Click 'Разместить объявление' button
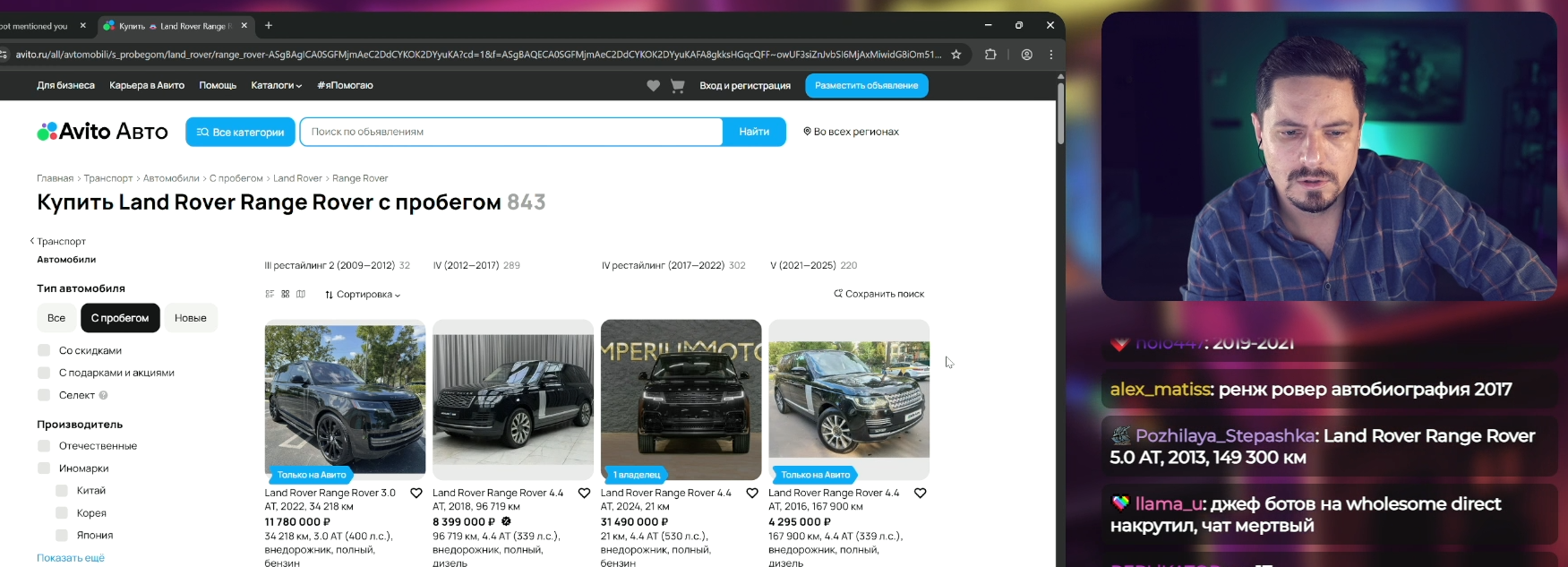Image resolution: width=1568 pixels, height=567 pixels. pyautogui.click(x=867, y=86)
